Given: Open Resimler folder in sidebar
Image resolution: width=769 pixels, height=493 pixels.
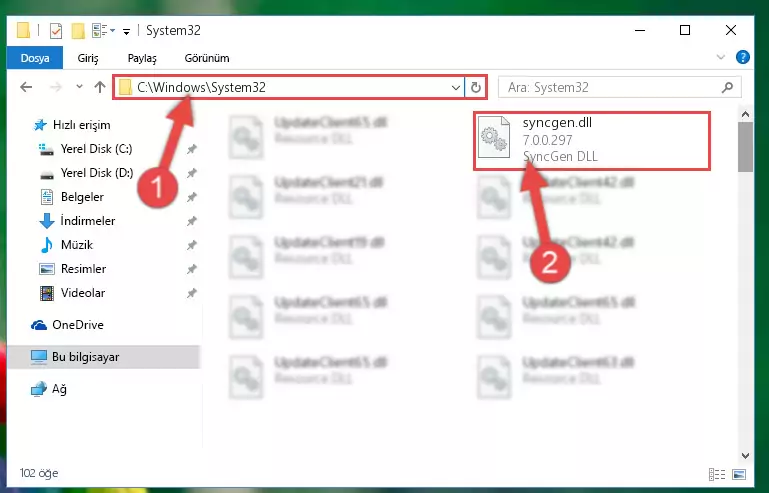Looking at the screenshot, I should [72, 269].
